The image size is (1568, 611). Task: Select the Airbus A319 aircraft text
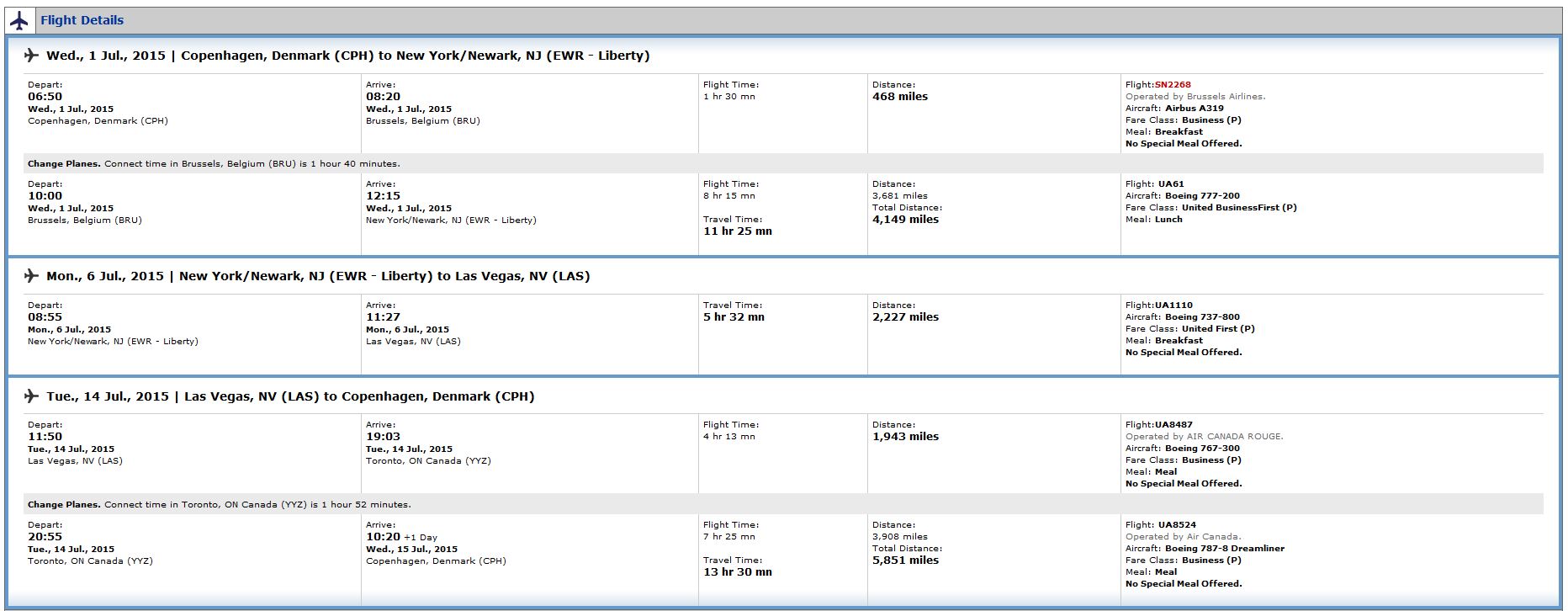[x=1194, y=109]
